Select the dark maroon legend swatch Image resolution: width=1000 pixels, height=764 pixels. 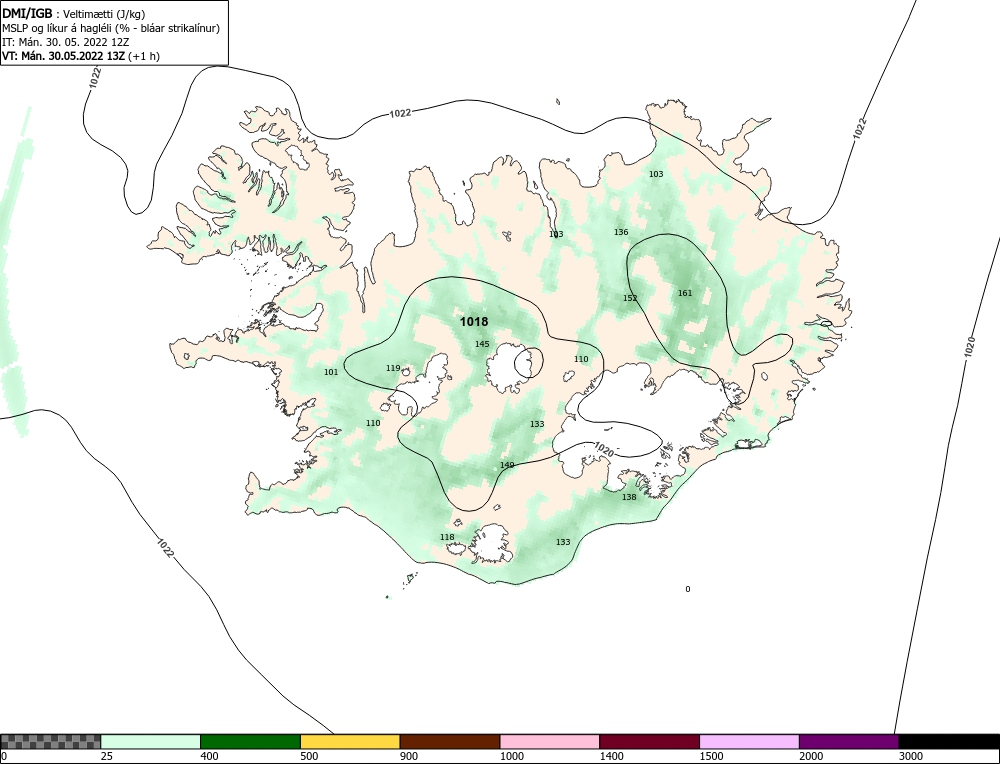649,742
